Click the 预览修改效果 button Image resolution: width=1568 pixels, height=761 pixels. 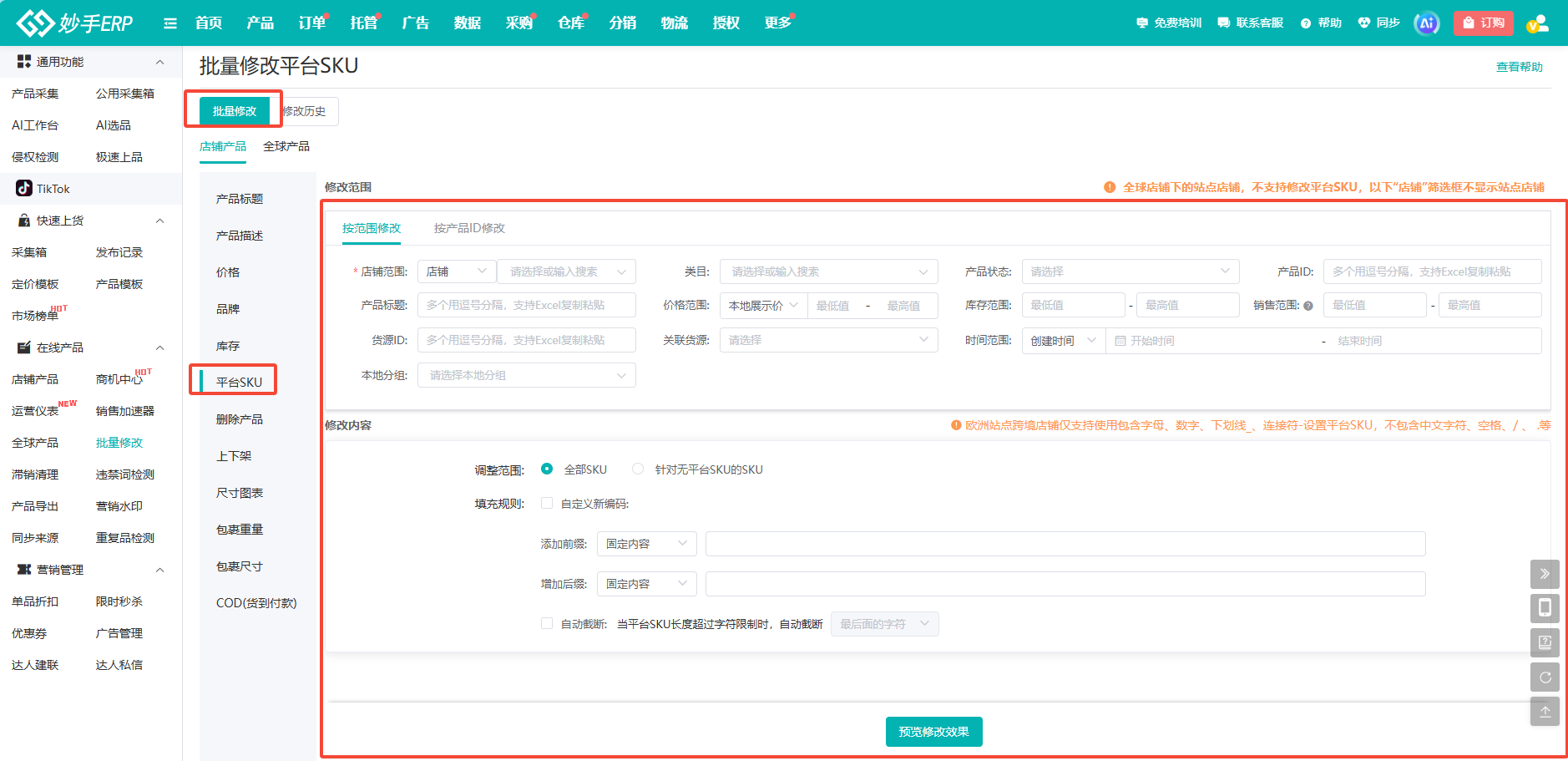click(x=933, y=732)
